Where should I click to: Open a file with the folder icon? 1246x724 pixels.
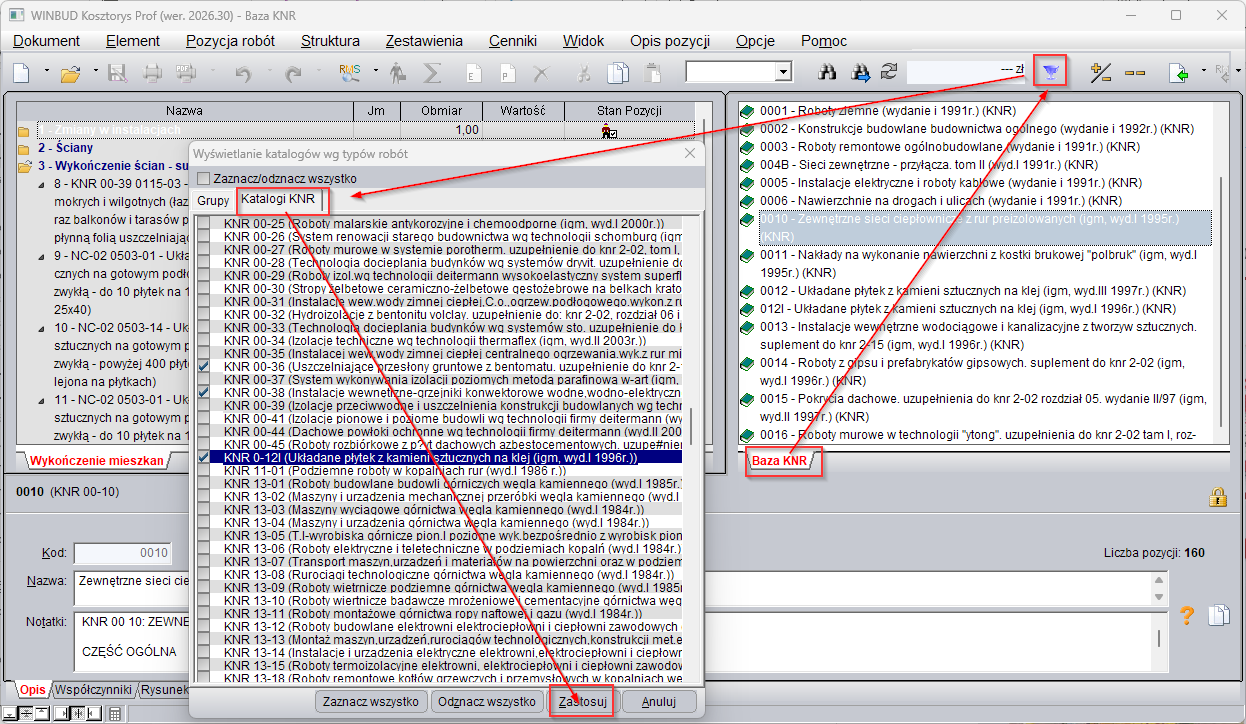coord(70,72)
